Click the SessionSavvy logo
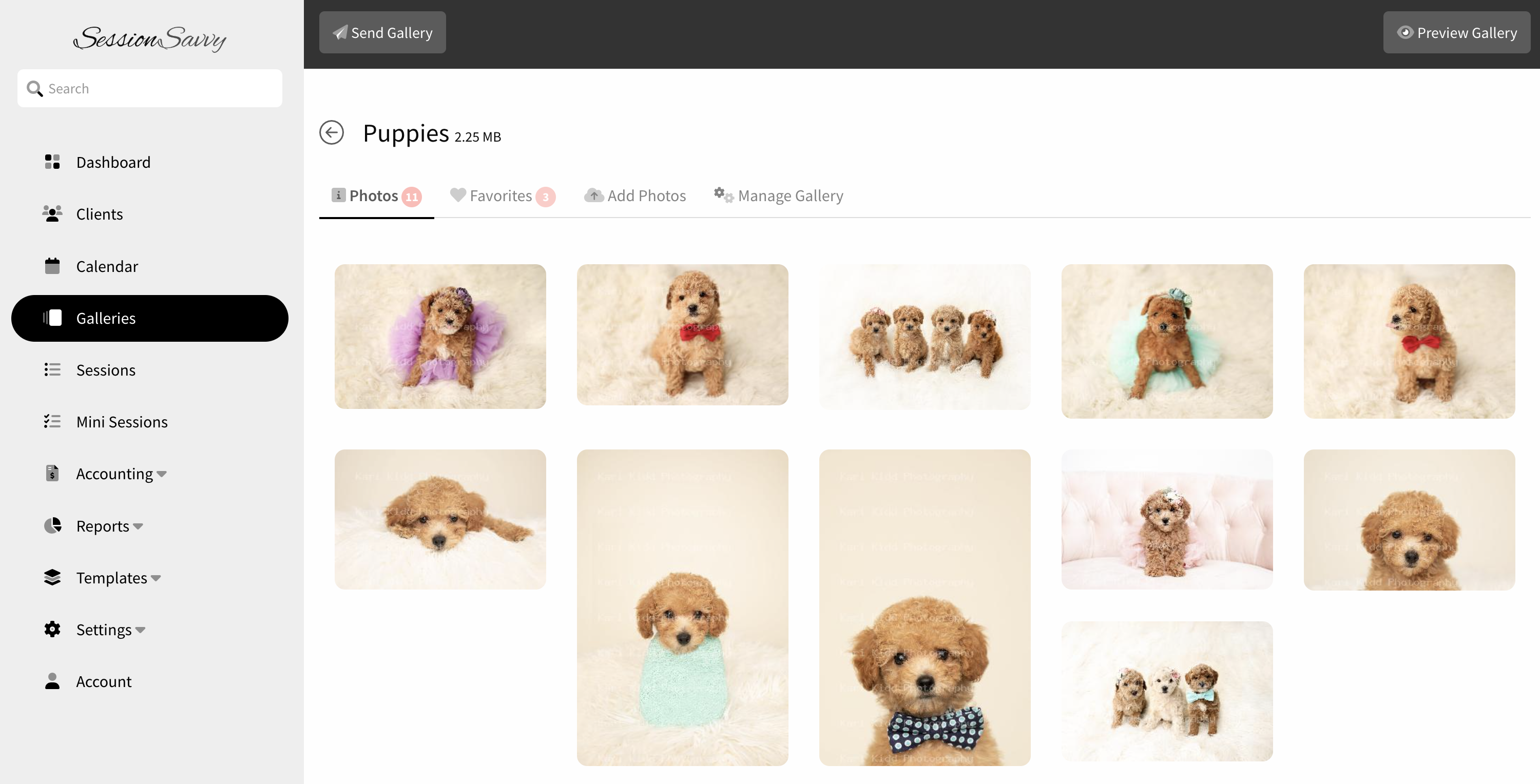 click(x=149, y=39)
